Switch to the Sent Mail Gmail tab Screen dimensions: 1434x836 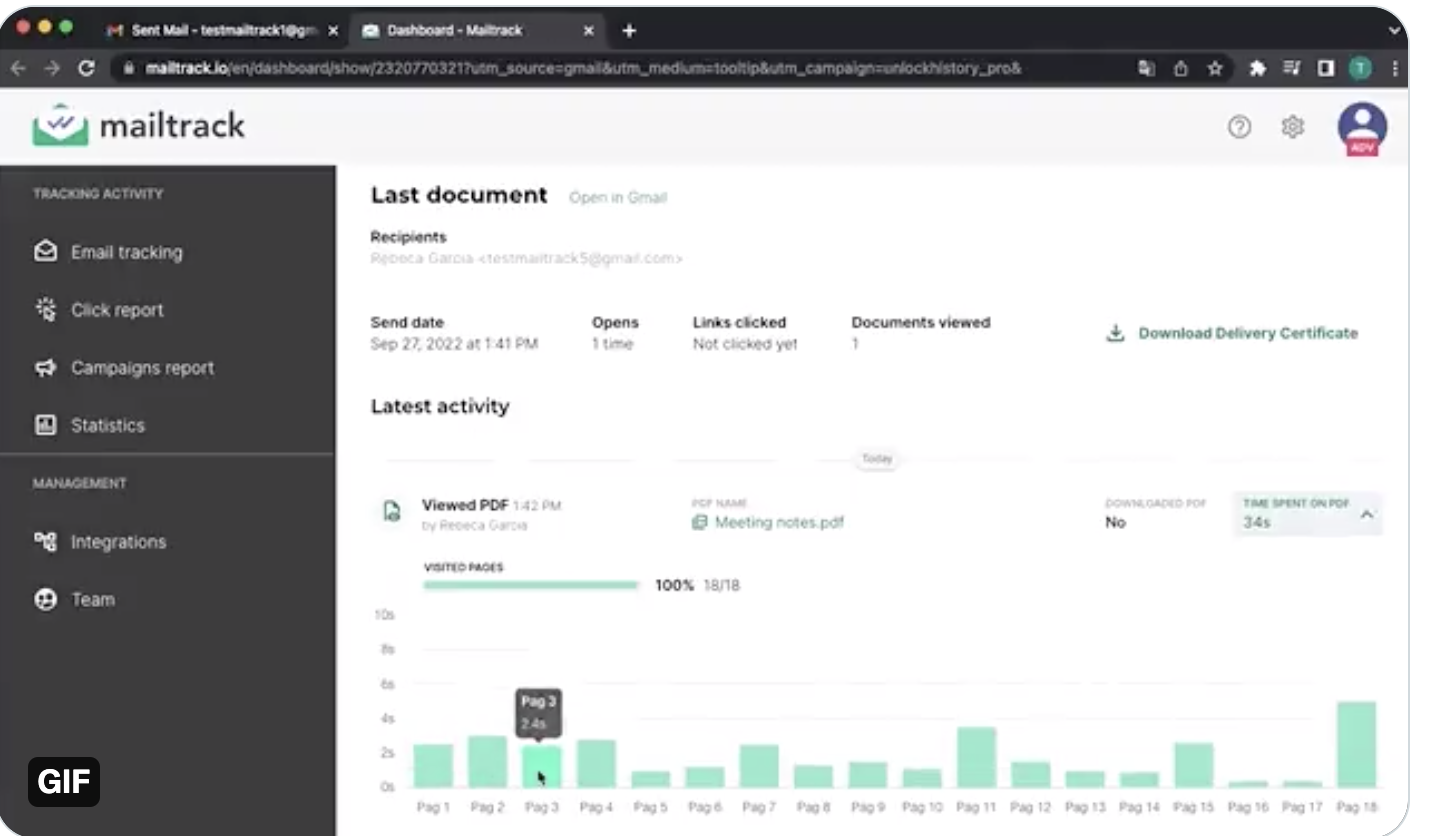pos(222,31)
